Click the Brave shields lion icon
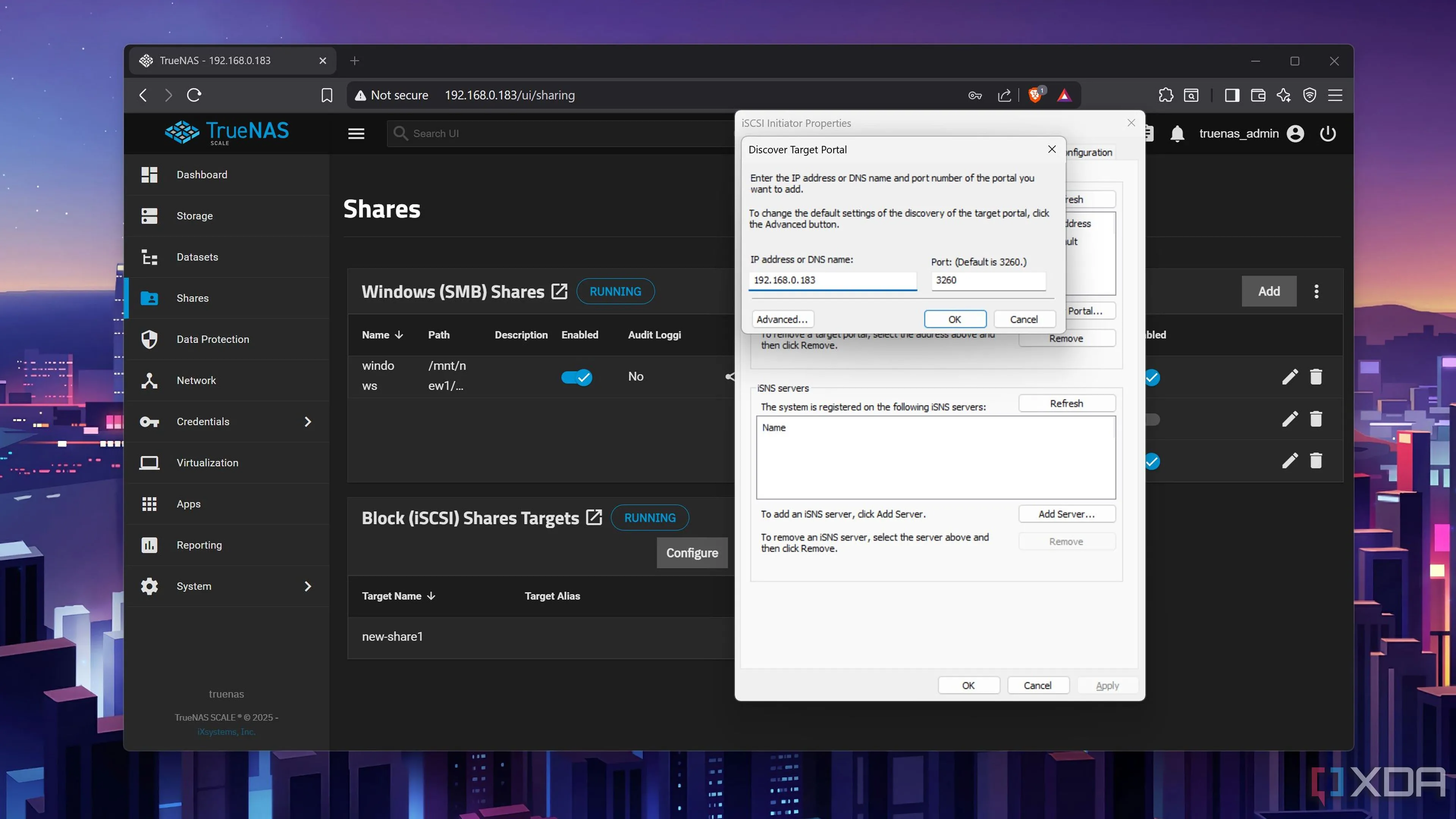 [x=1036, y=95]
